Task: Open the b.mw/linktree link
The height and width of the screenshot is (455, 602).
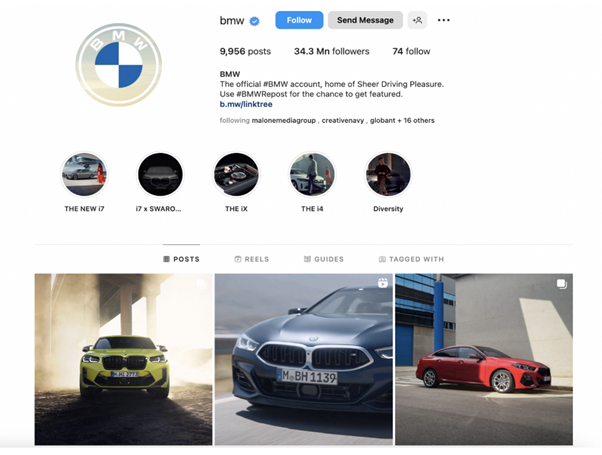Action: (246, 104)
